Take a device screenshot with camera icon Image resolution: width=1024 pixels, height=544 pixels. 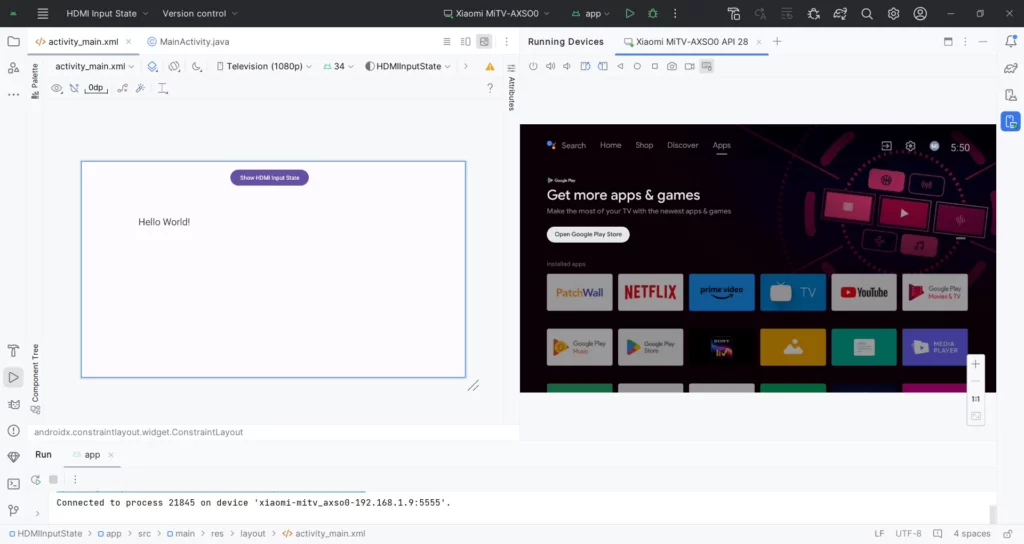click(672, 66)
